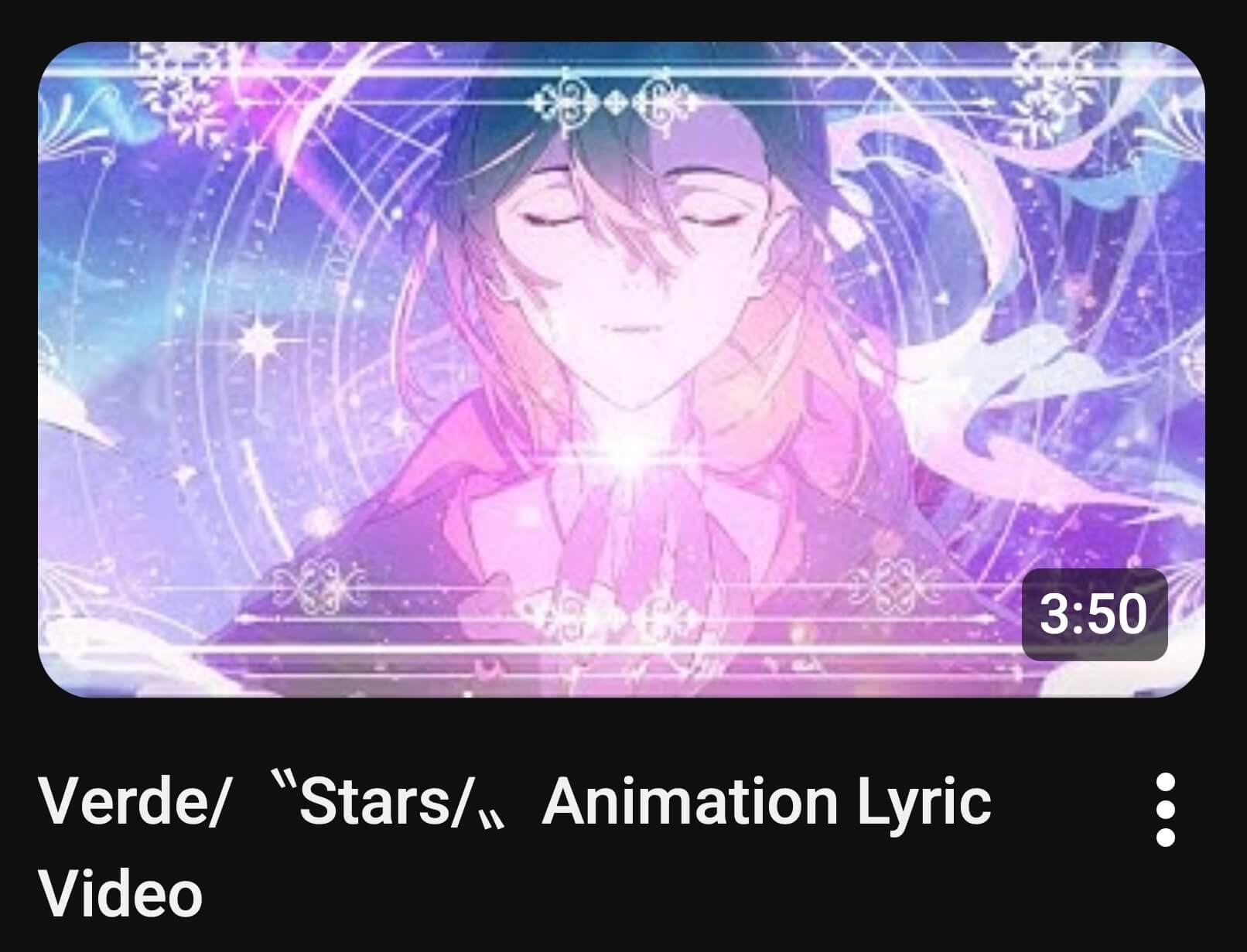Open the "Animation Lyric" video title link
Screen dimensions: 1247x952
pyautogui.click(x=767, y=802)
